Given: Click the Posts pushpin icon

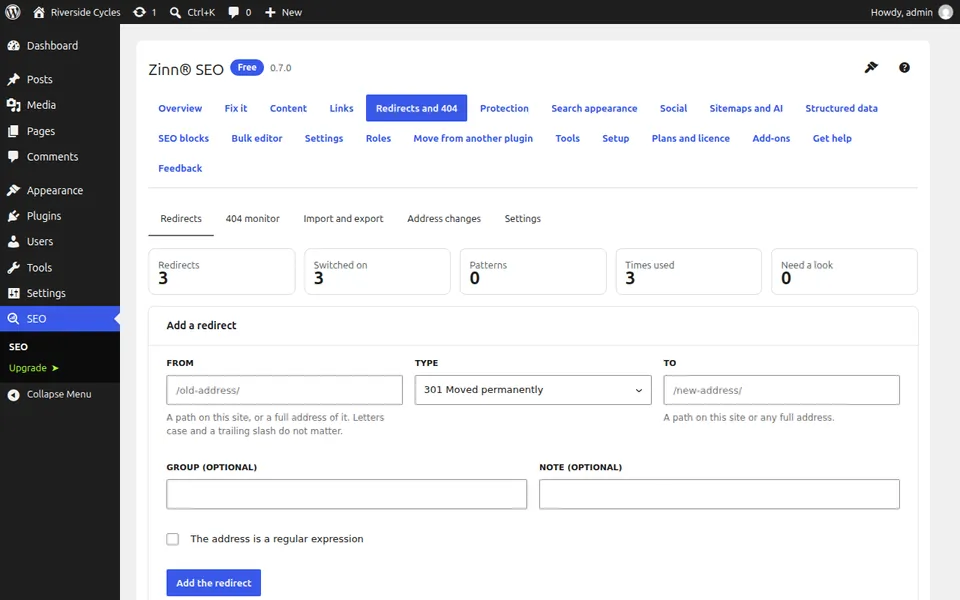Looking at the screenshot, I should [x=13, y=79].
